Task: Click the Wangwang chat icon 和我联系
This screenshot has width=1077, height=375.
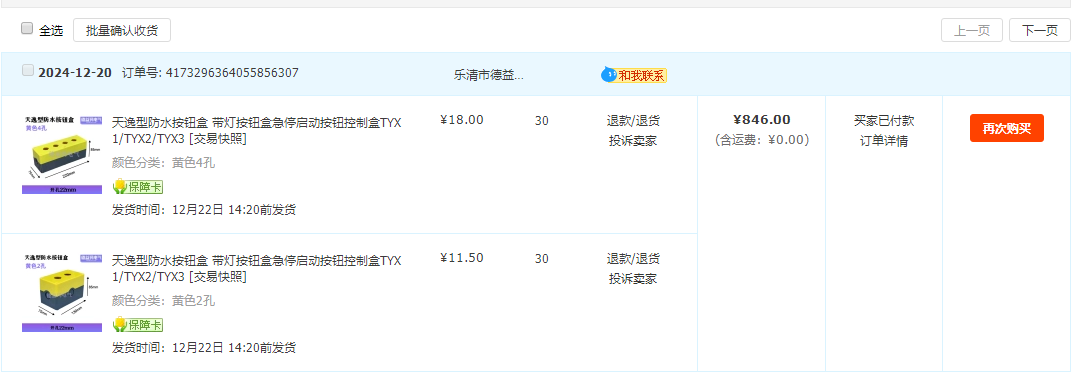Action: (x=634, y=75)
